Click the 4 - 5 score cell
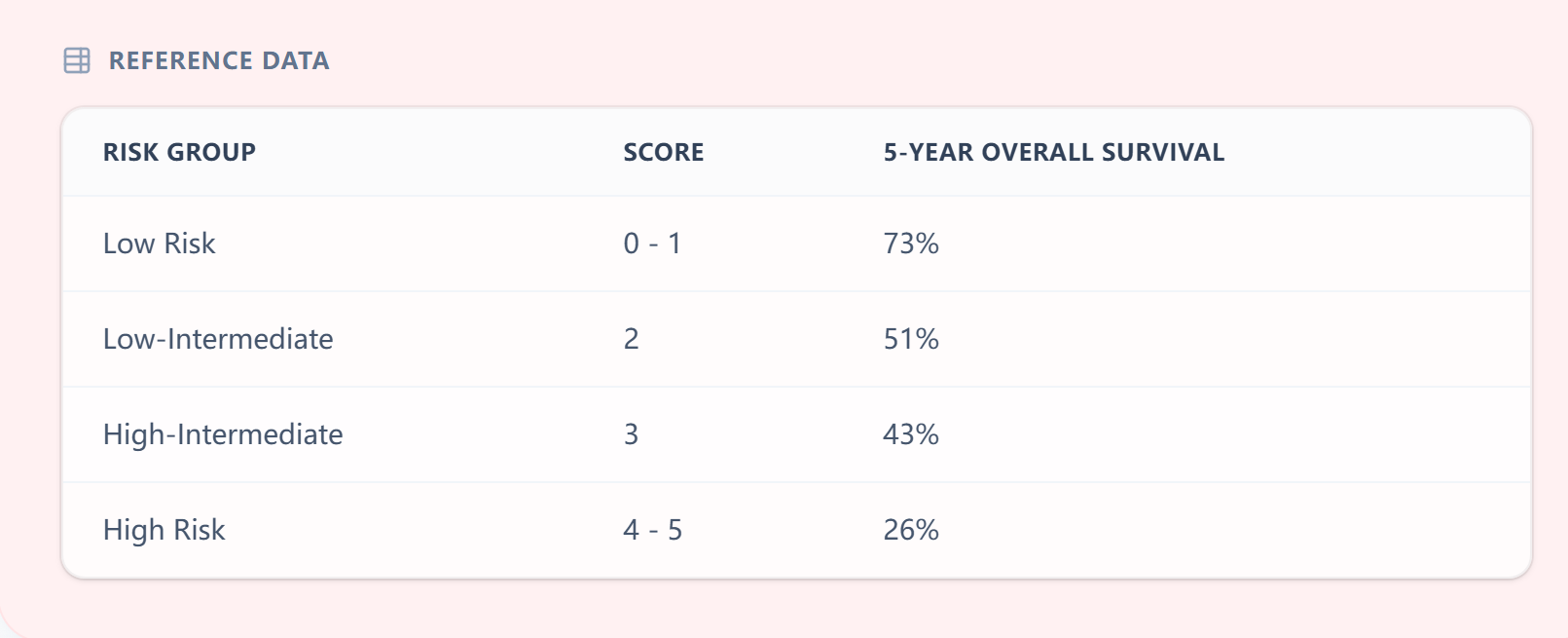Screen dimensions: 1568x638 tap(652, 530)
